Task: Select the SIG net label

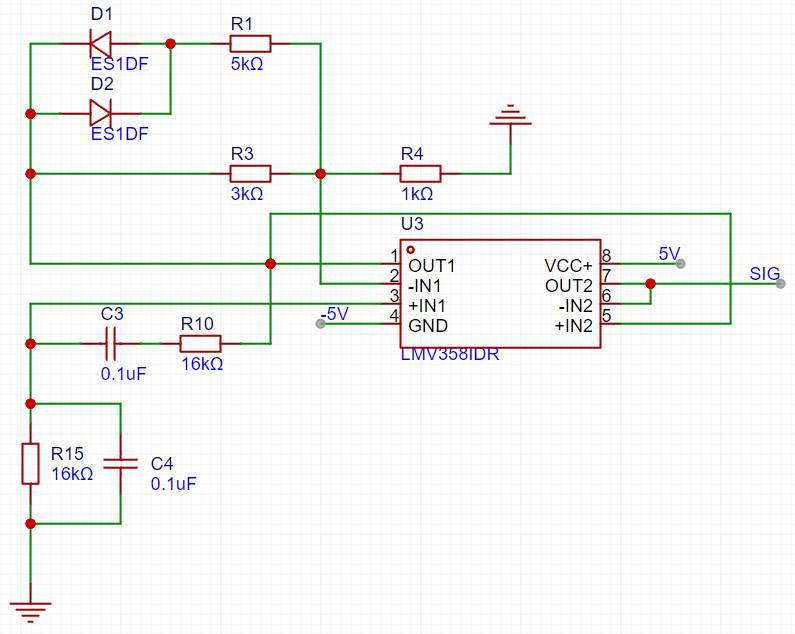Action: 764,273
